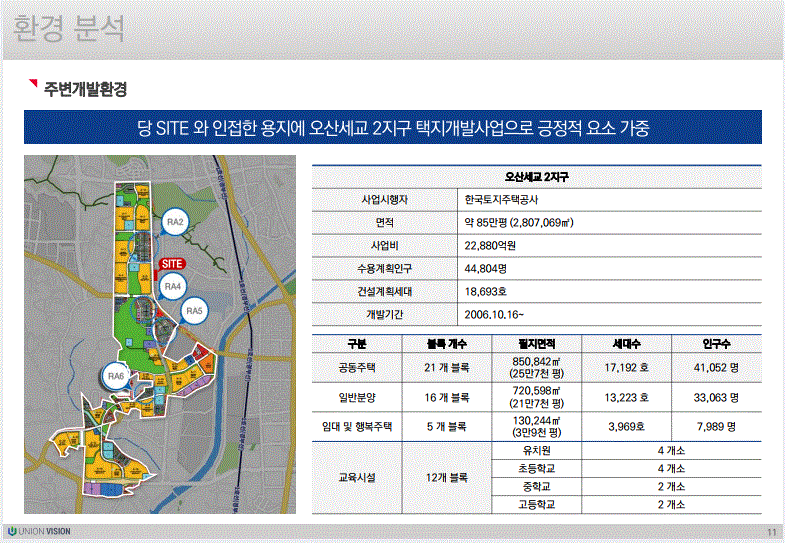Click the 임대 및 행복주택 row label
This screenshot has width=785, height=543.
(356, 427)
